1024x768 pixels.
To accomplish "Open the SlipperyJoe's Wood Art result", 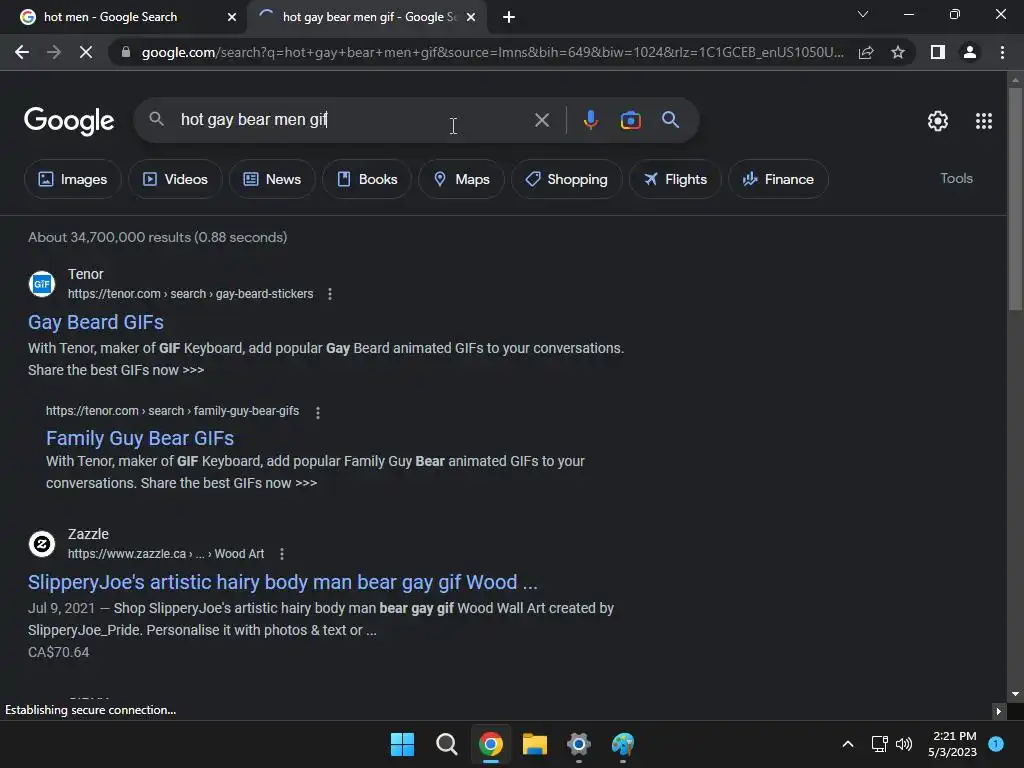I will pos(283,582).
